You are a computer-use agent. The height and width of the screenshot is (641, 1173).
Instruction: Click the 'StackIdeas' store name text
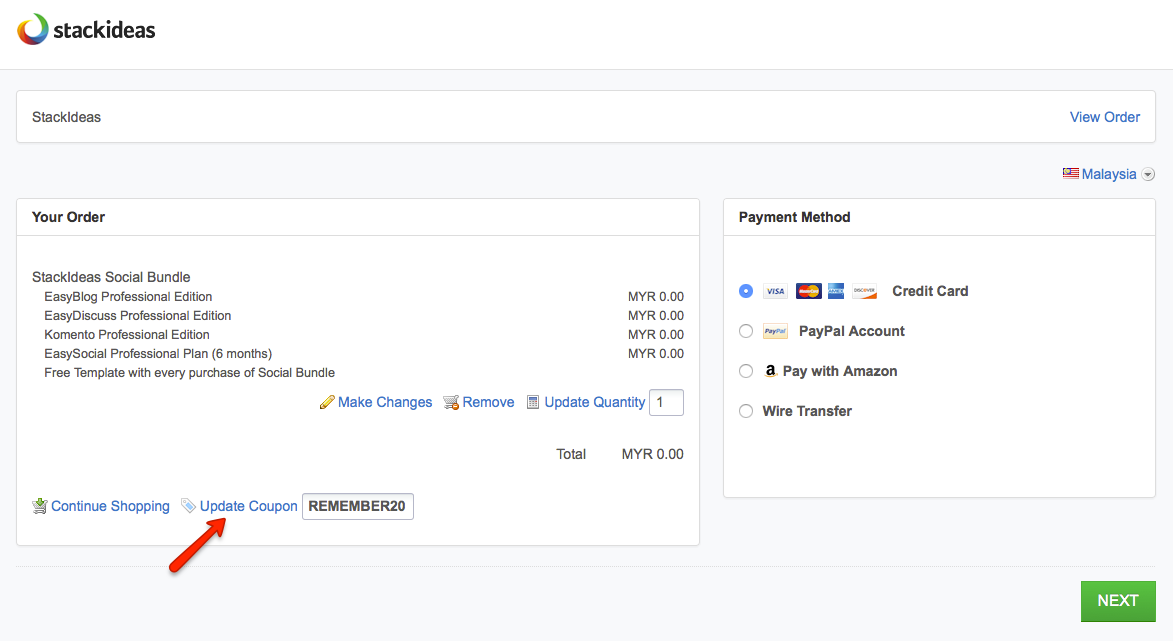pos(66,117)
